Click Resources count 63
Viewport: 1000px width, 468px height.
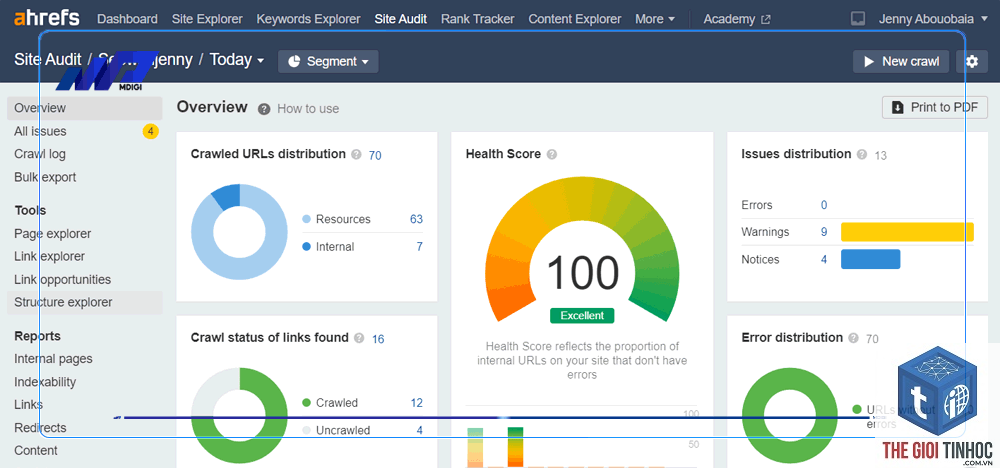pos(416,219)
